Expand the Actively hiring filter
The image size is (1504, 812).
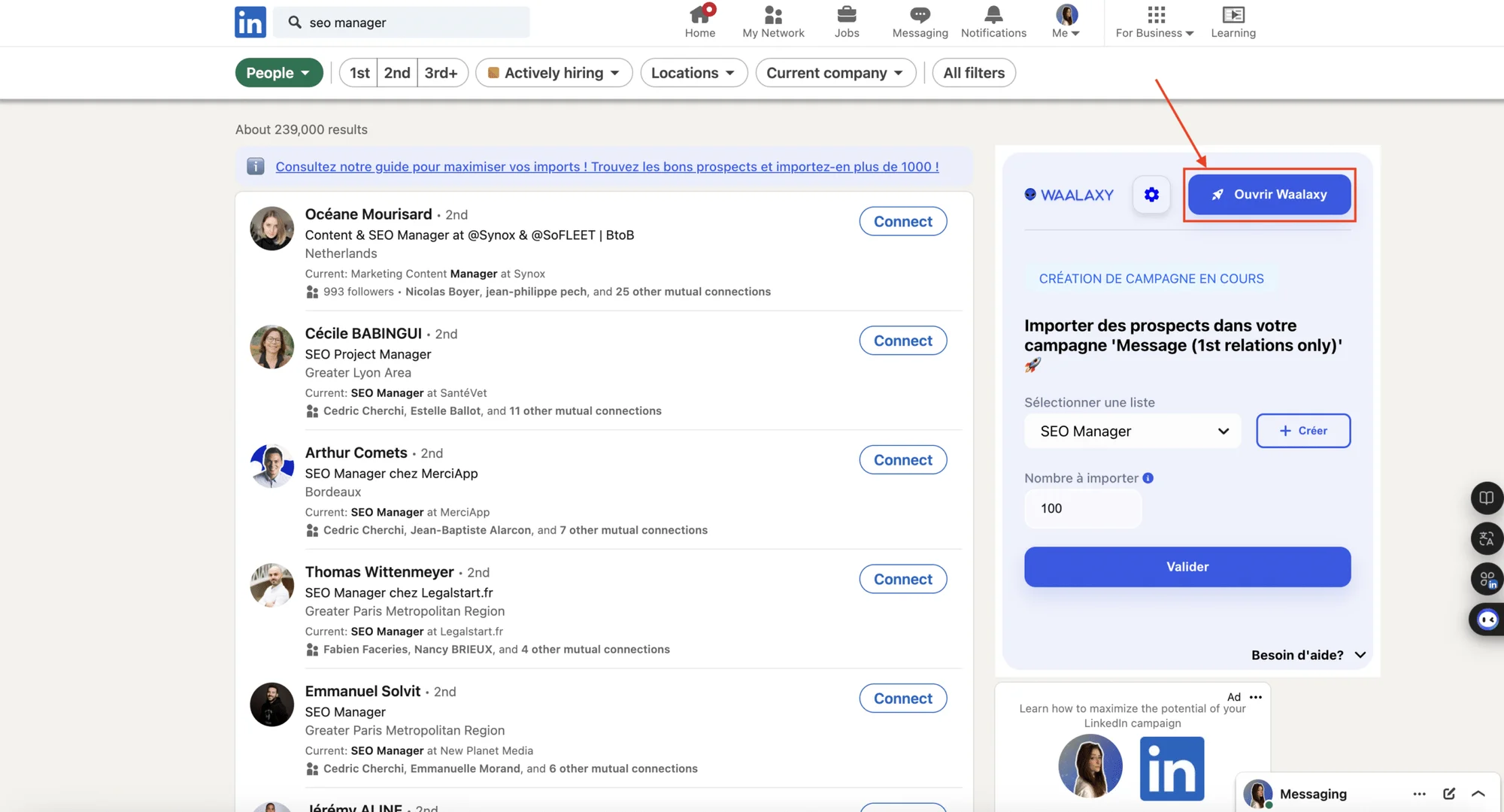[x=554, y=73]
